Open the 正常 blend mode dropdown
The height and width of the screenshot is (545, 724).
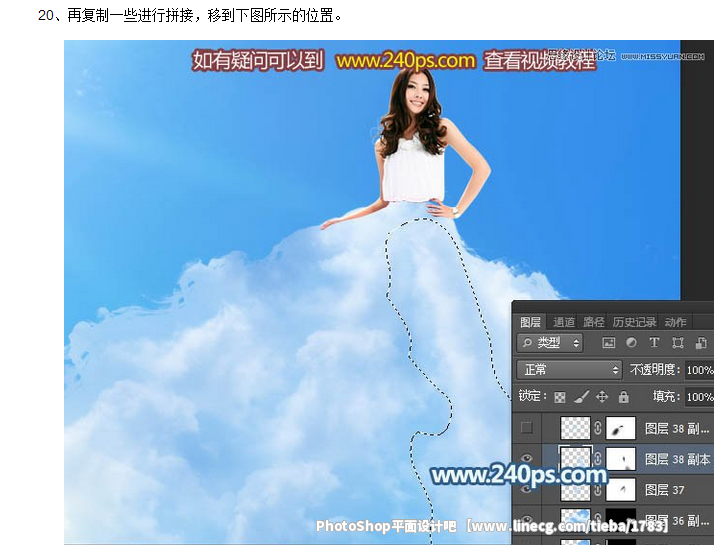569,369
